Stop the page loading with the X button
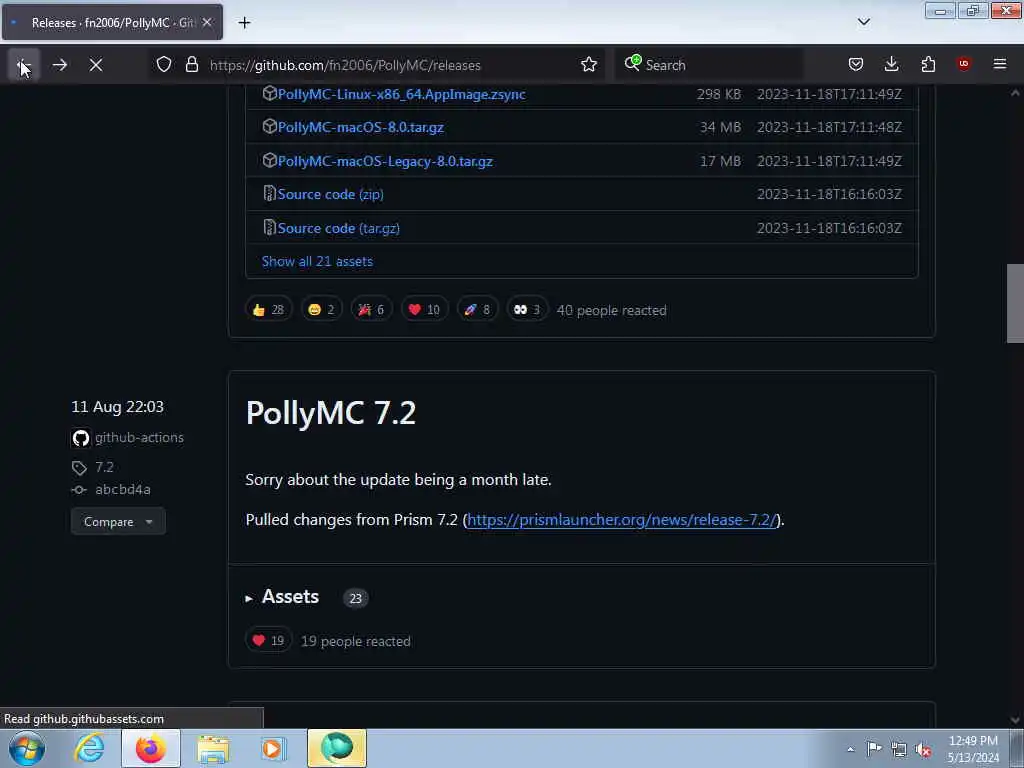Screen dimensions: 1024x768 pyautogui.click(x=96, y=65)
